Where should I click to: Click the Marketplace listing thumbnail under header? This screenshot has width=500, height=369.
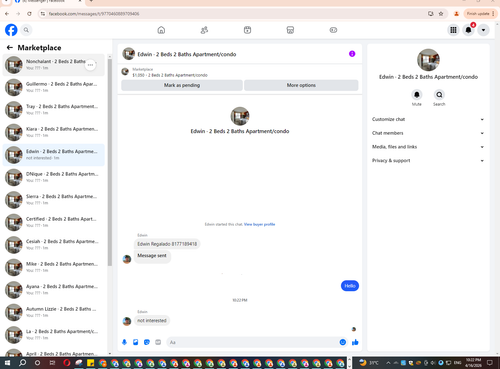(x=125, y=71)
